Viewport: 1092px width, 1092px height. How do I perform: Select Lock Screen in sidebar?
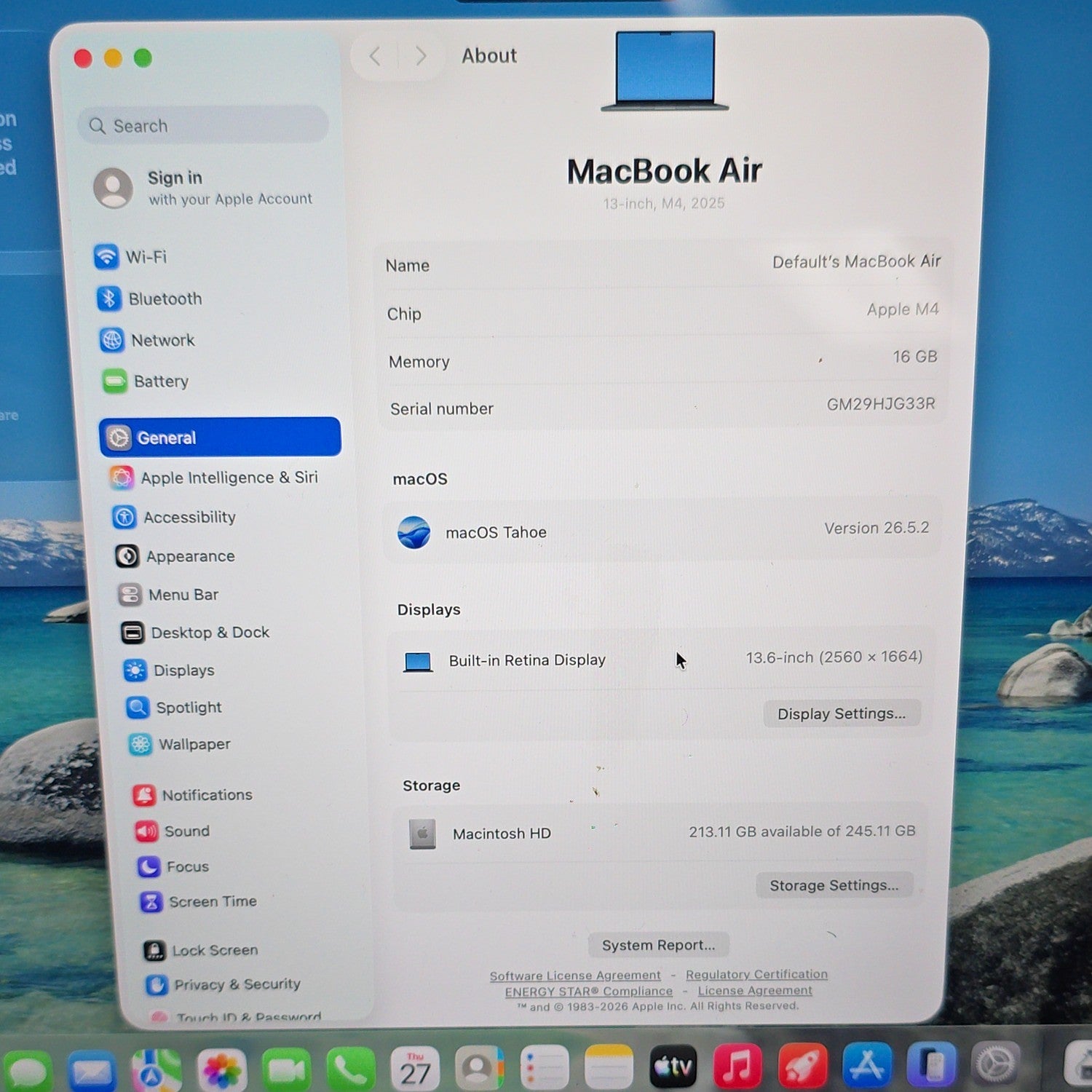pyautogui.click(x=201, y=951)
